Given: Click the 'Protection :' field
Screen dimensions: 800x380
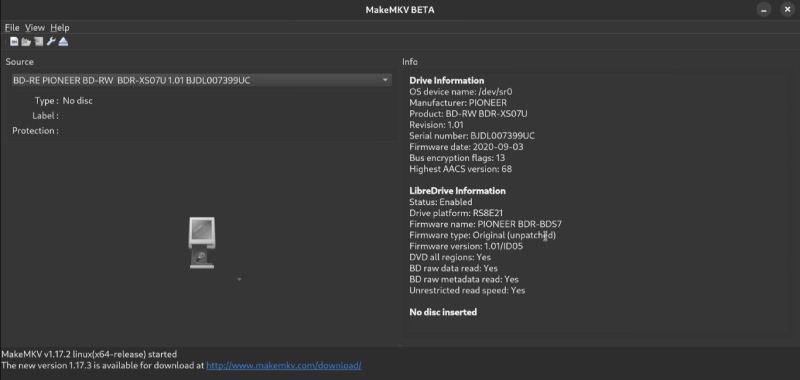Looking at the screenshot, I should click(x=35, y=131).
